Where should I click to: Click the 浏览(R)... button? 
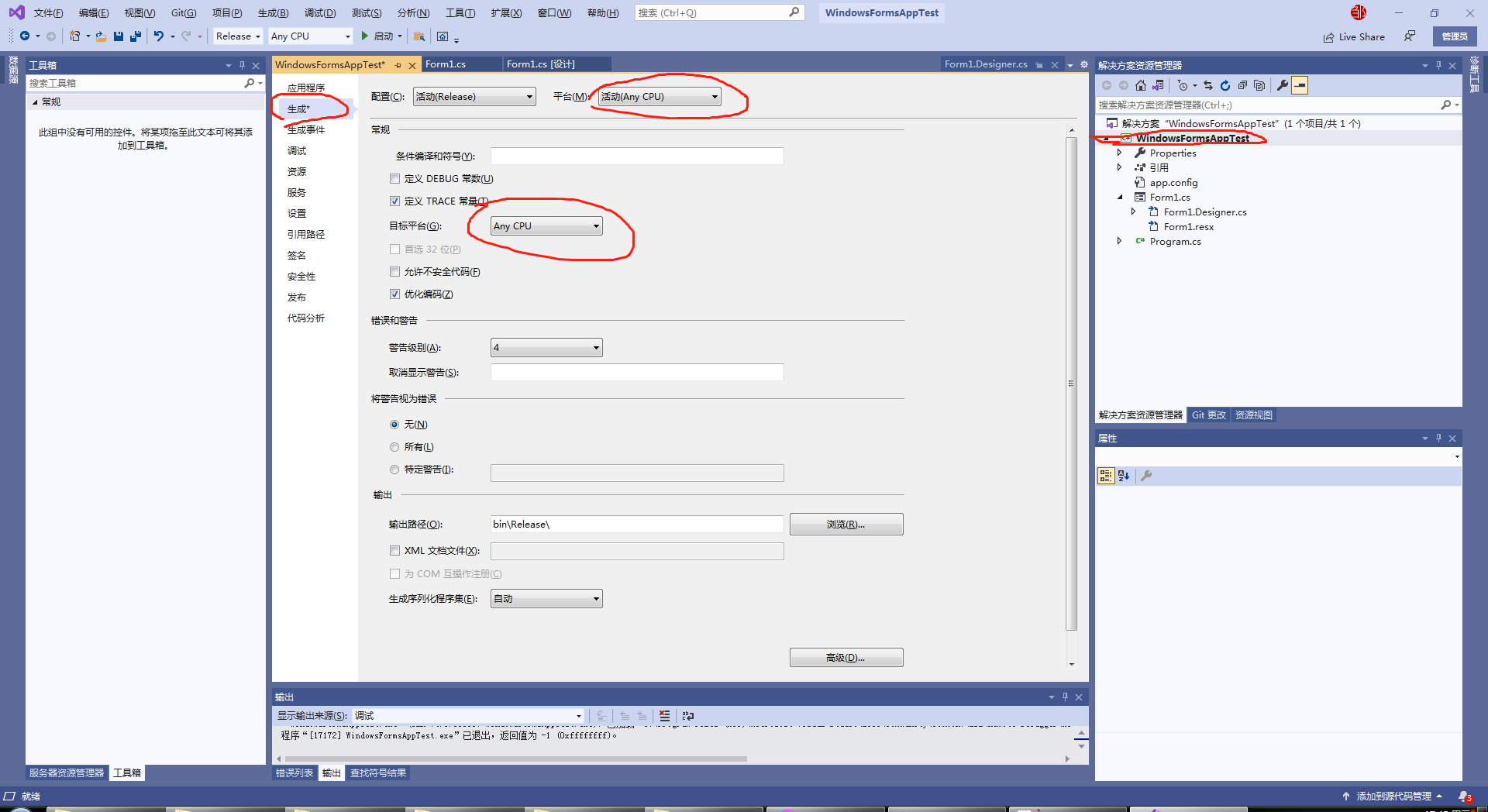coord(846,525)
